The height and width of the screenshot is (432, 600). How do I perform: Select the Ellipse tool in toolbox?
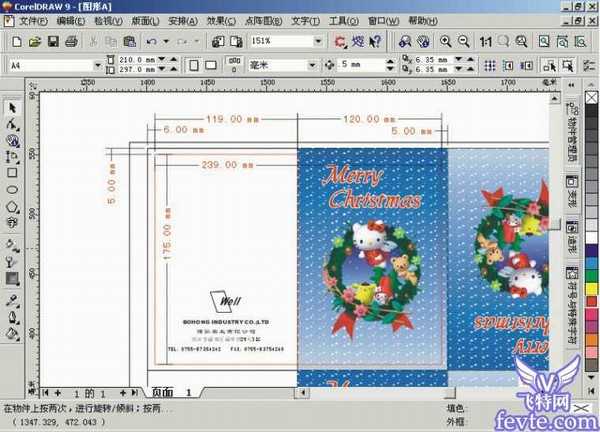point(12,190)
